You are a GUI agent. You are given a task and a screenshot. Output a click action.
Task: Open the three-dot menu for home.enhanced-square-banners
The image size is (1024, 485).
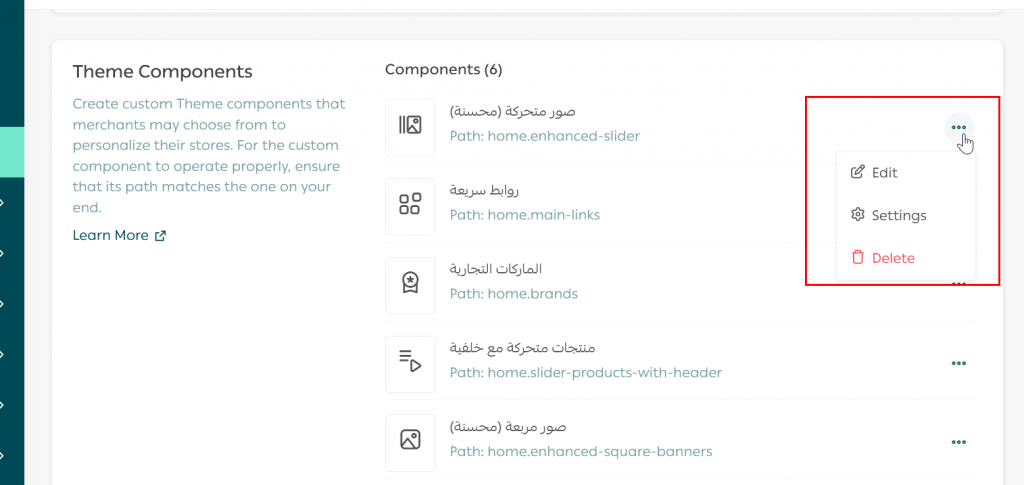[x=958, y=442]
